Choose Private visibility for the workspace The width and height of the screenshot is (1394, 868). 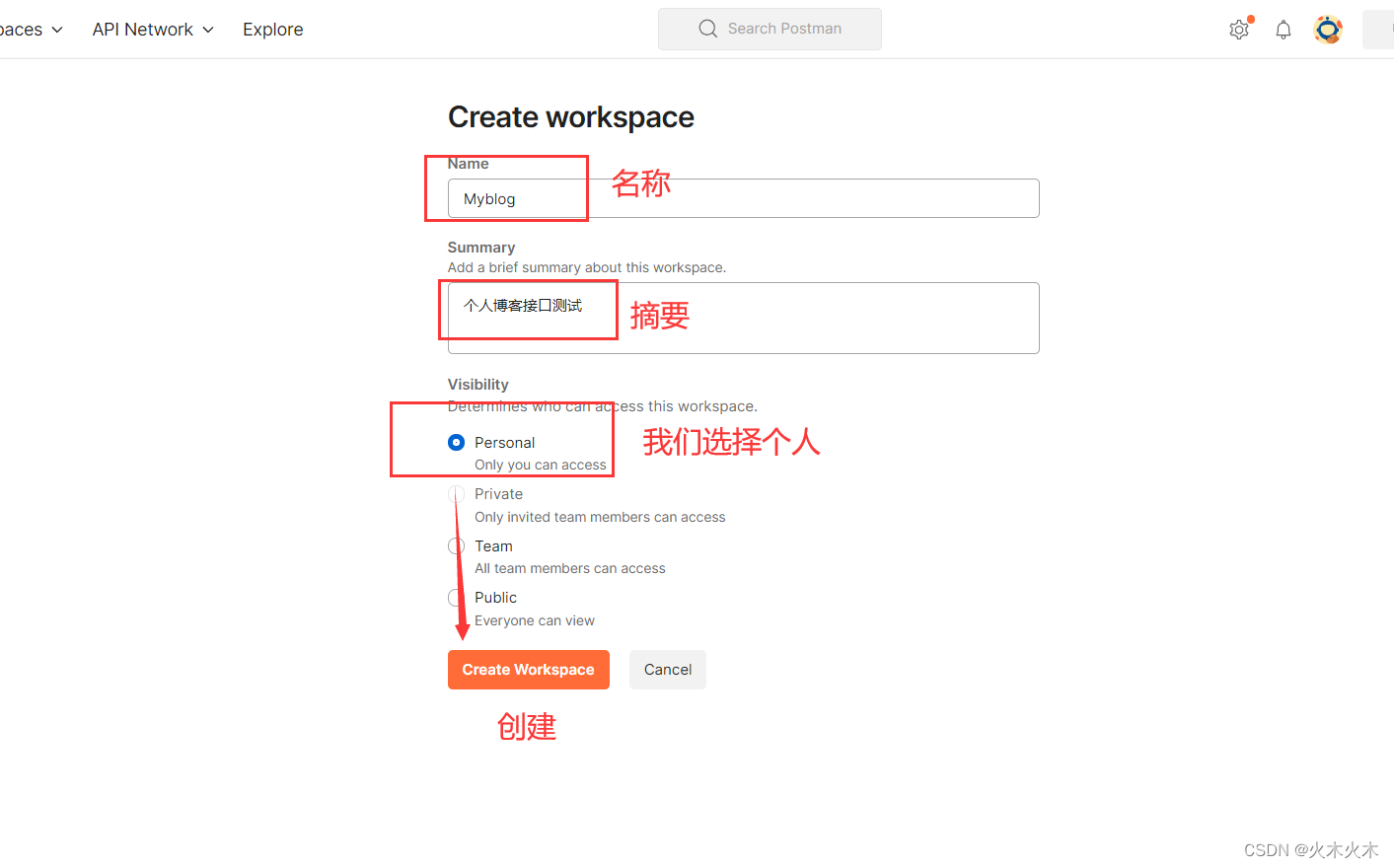point(456,493)
